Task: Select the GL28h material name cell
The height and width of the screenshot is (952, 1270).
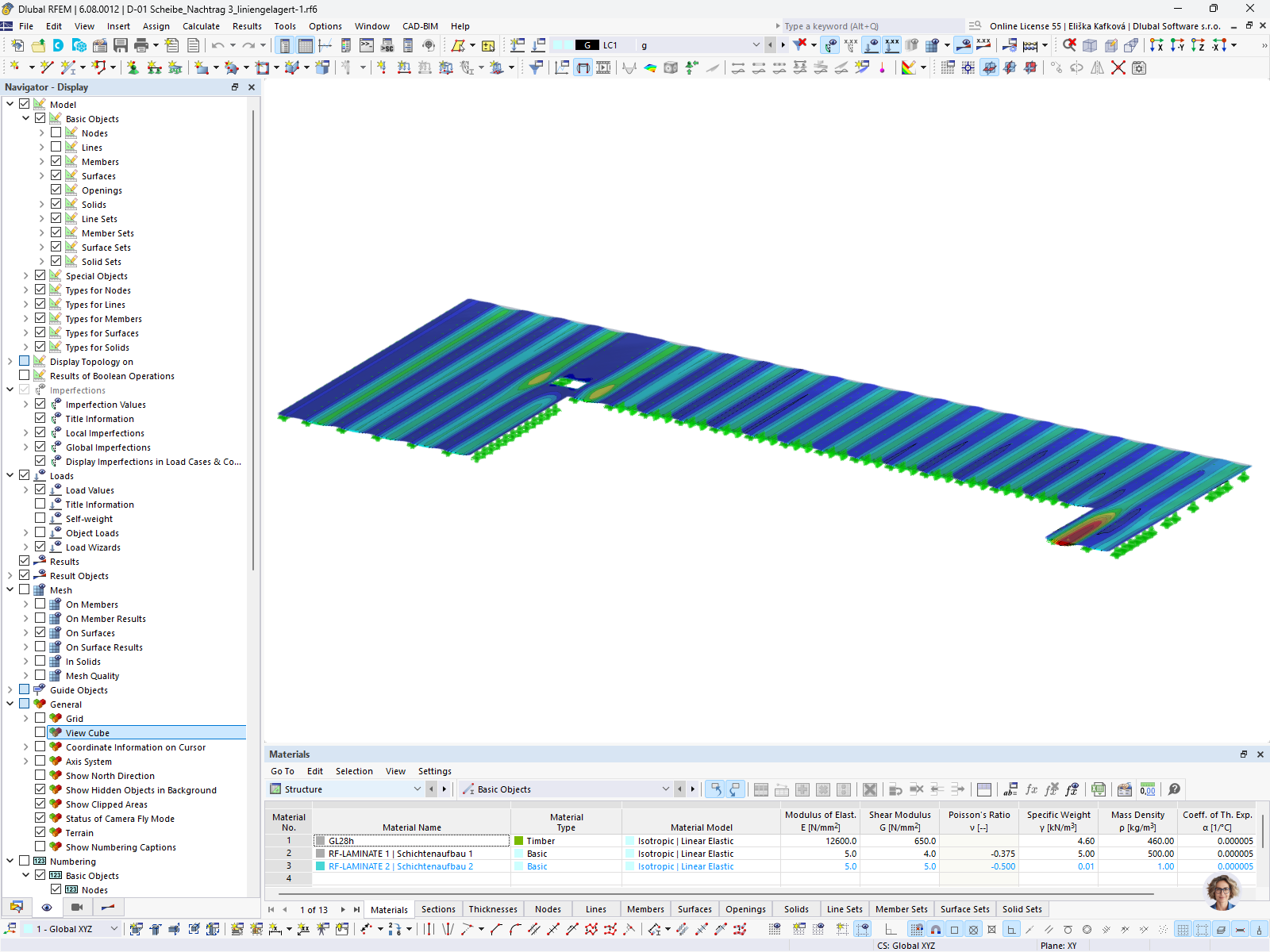Action: click(413, 841)
